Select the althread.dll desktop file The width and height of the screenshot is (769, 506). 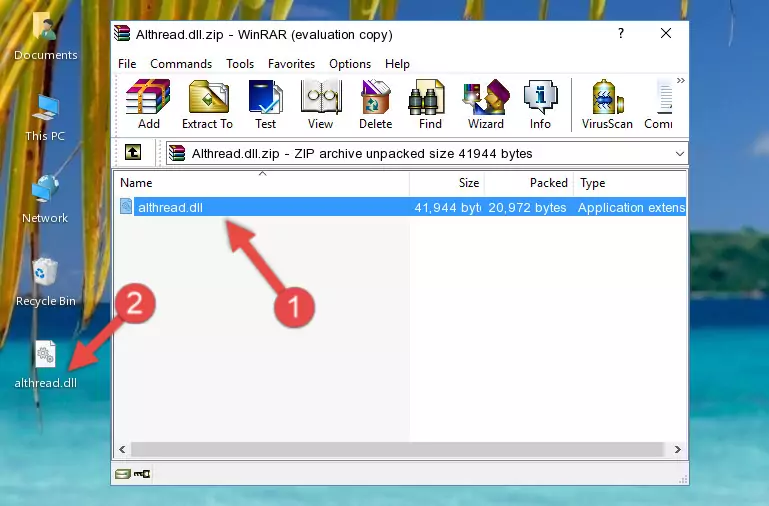coord(45,365)
